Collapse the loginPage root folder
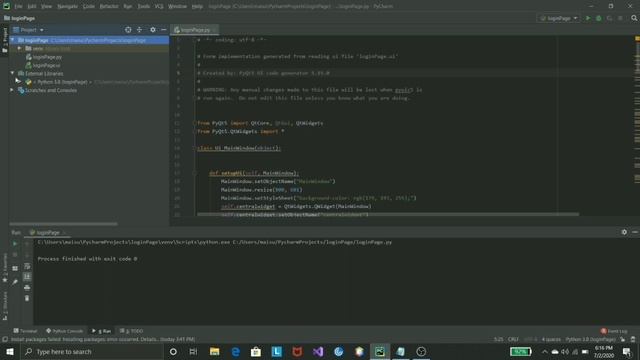 pos(13,40)
